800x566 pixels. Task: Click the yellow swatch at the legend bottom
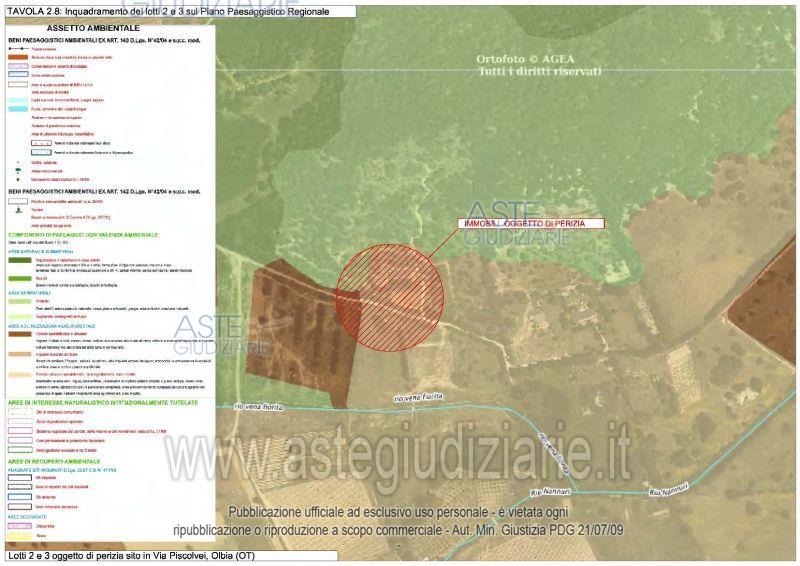20,537
